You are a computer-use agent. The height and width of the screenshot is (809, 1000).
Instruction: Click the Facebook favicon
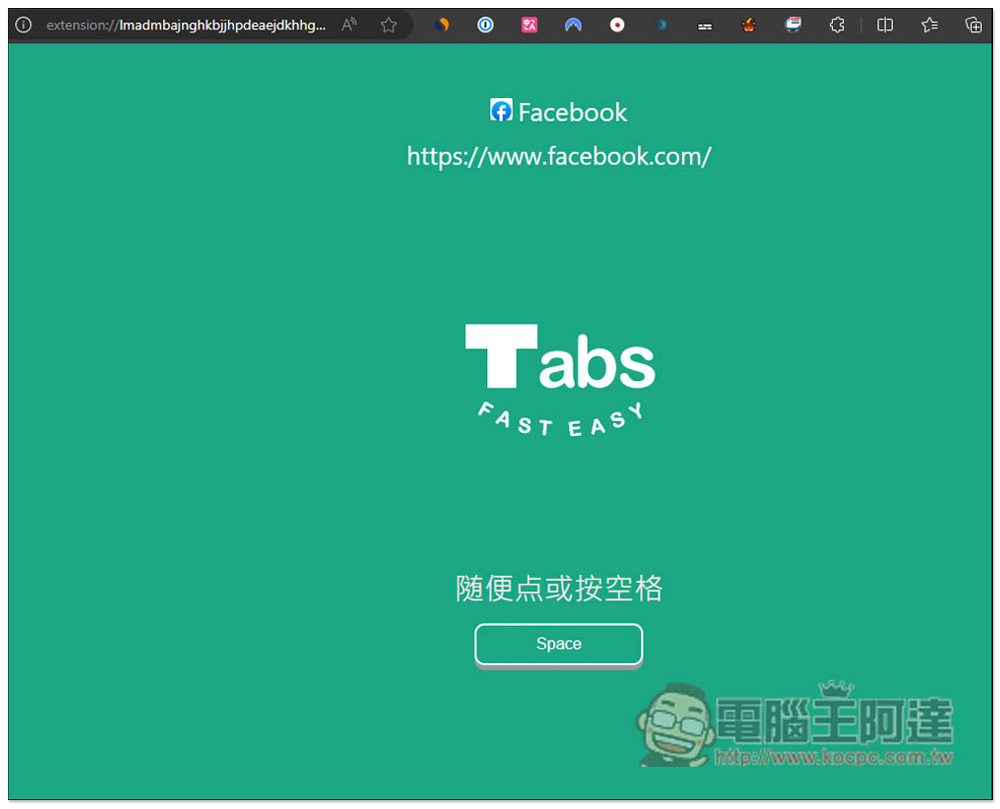(x=501, y=110)
